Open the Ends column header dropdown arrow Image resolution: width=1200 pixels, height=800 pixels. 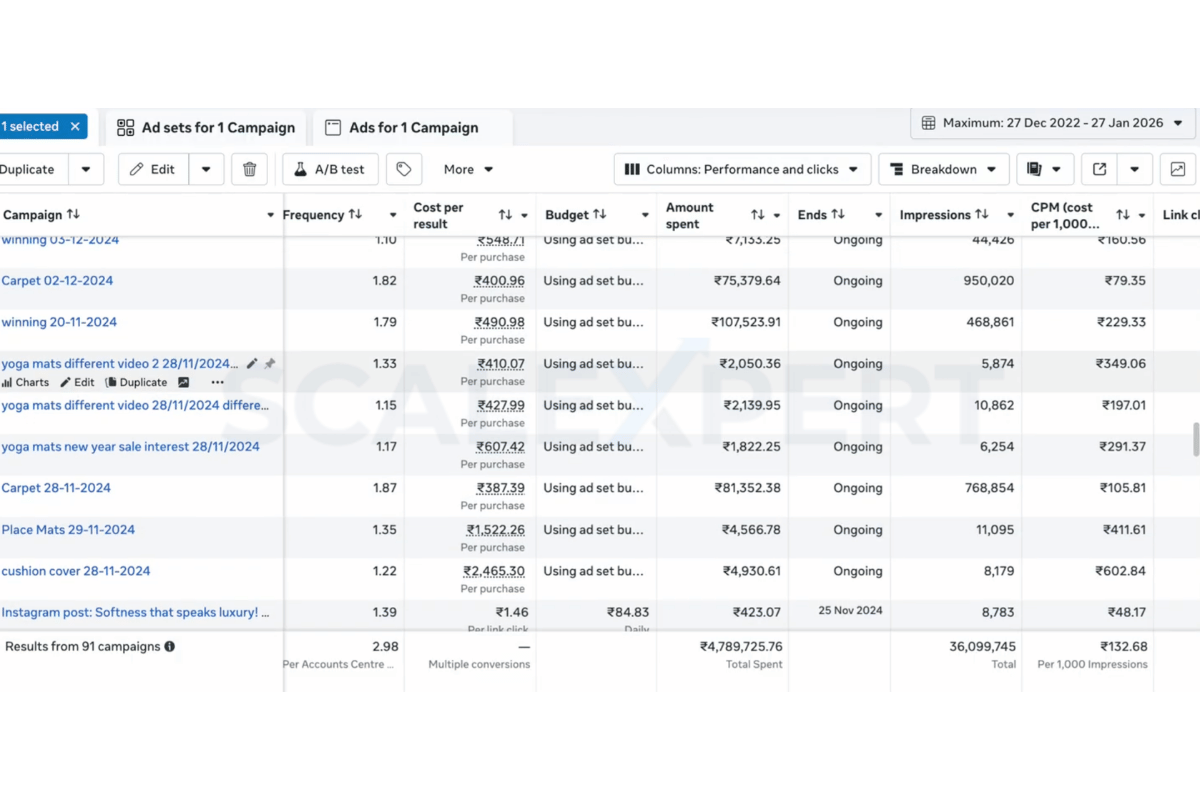coord(879,215)
